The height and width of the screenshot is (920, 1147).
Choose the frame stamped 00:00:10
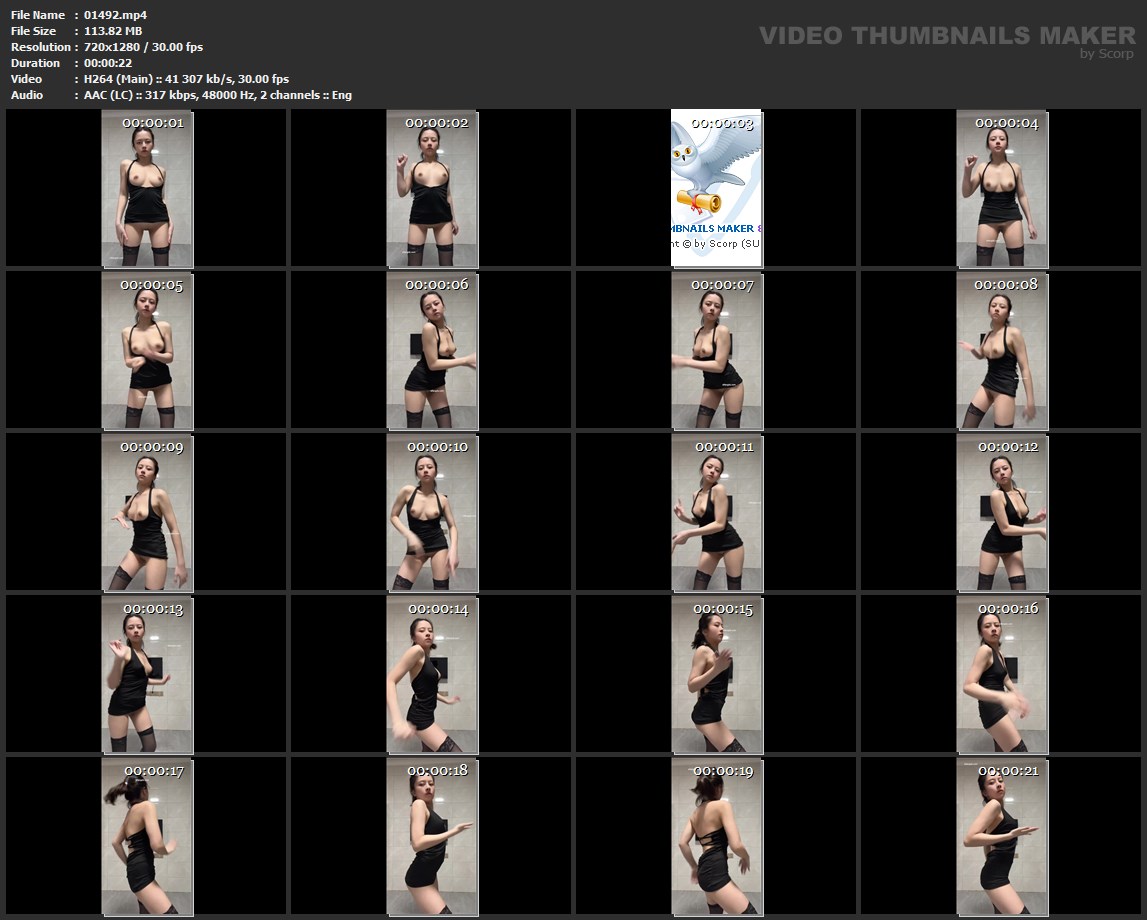pyautogui.click(x=432, y=512)
